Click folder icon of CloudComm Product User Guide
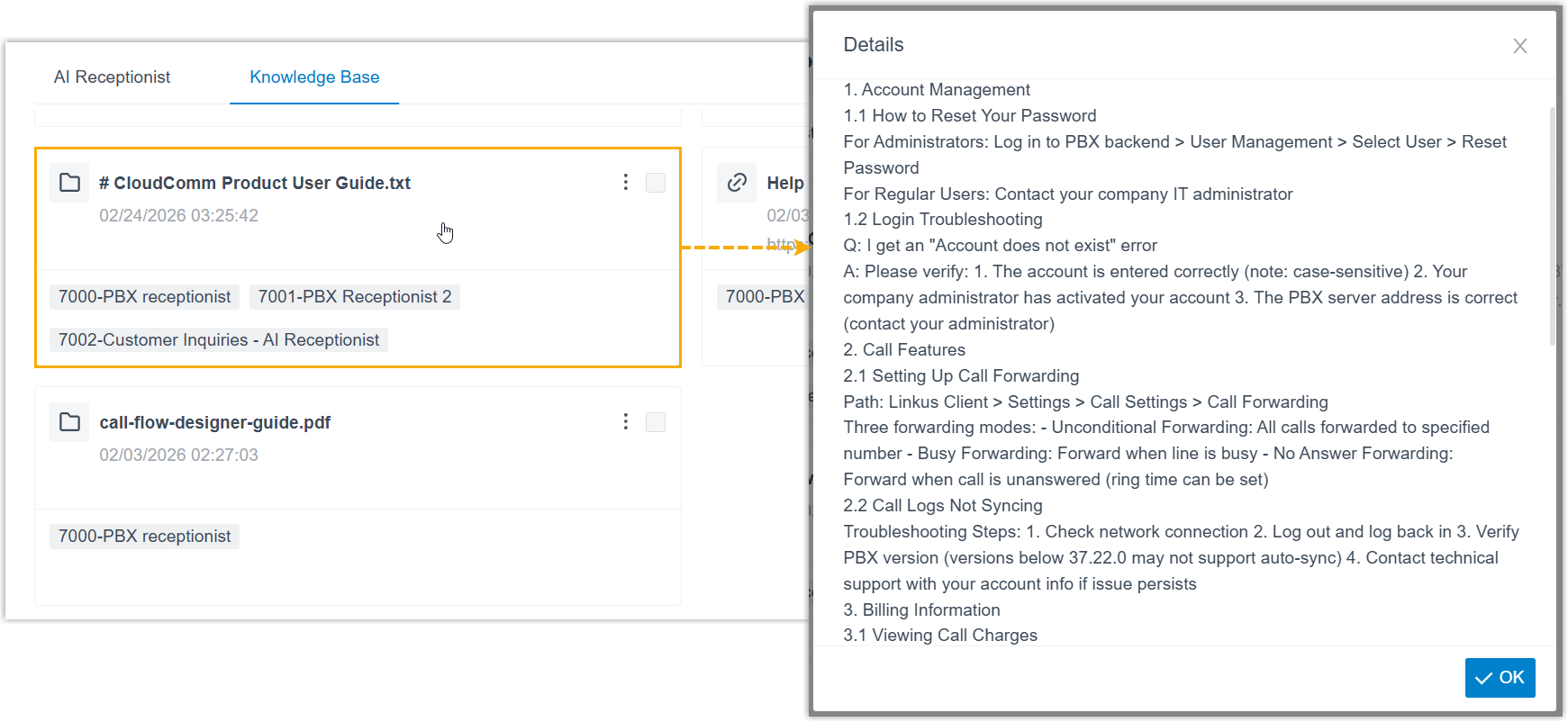The width and height of the screenshot is (1568, 722). point(69,183)
